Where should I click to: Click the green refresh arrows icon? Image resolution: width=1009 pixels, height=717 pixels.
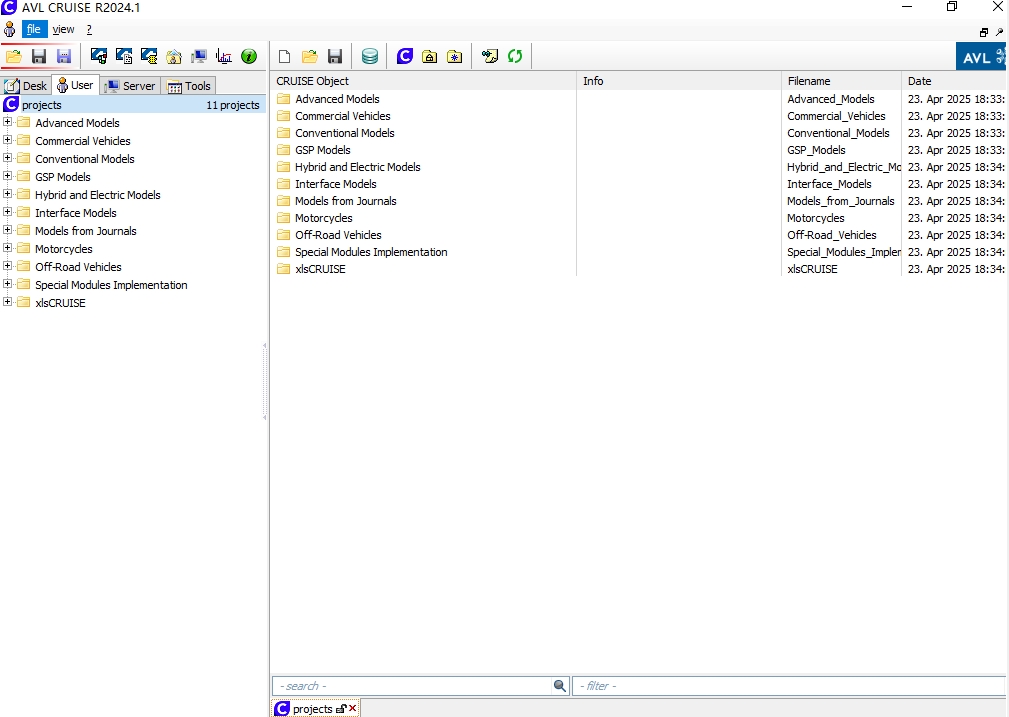pyautogui.click(x=515, y=57)
